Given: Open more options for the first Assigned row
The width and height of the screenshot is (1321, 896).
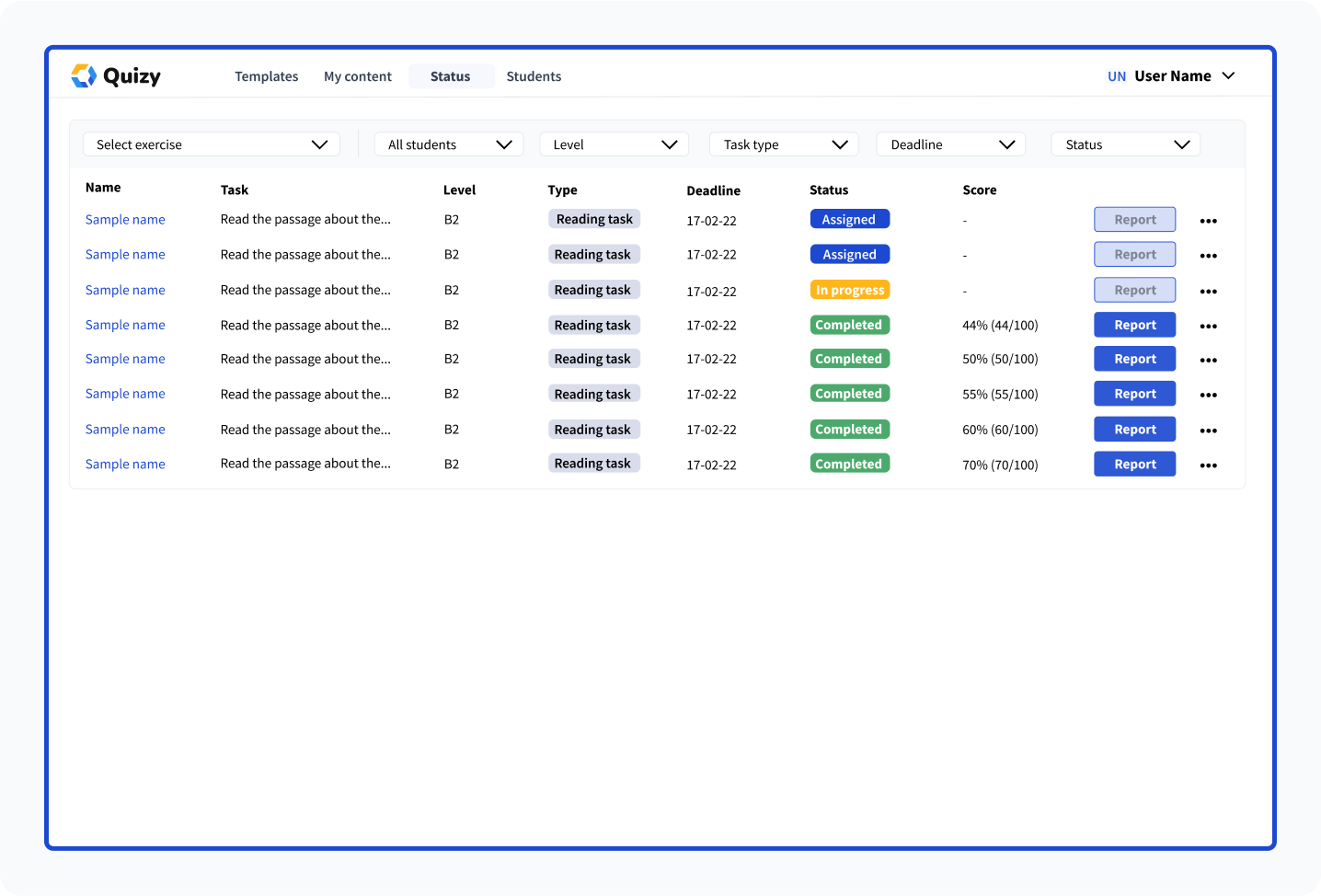Looking at the screenshot, I should [1208, 221].
